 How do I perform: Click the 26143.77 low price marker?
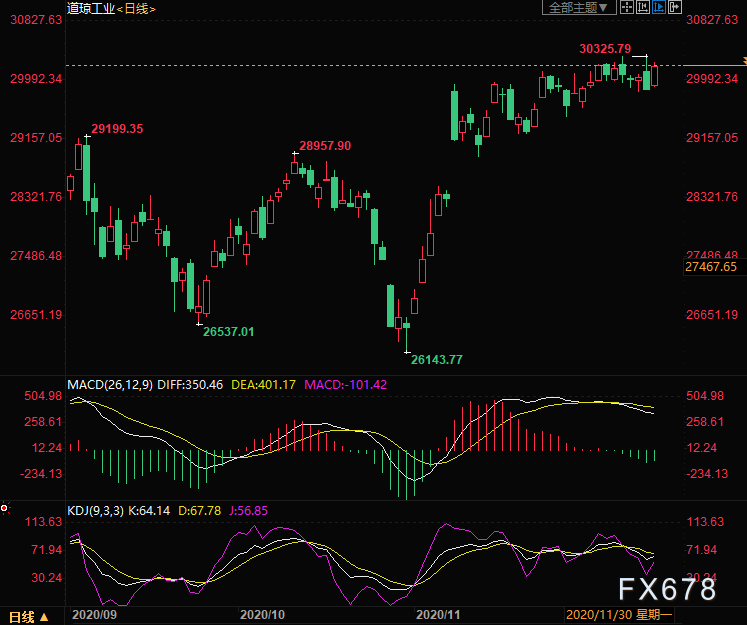tap(438, 358)
